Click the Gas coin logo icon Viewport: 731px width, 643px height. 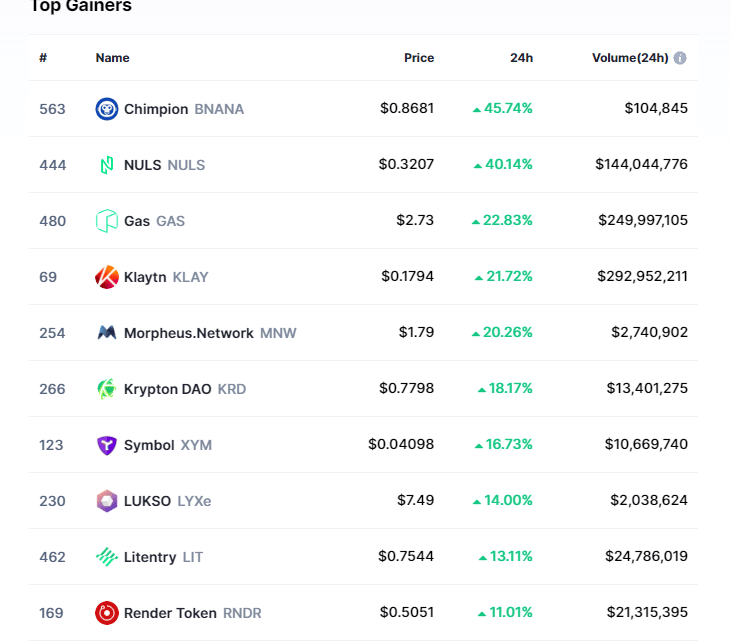tap(107, 221)
